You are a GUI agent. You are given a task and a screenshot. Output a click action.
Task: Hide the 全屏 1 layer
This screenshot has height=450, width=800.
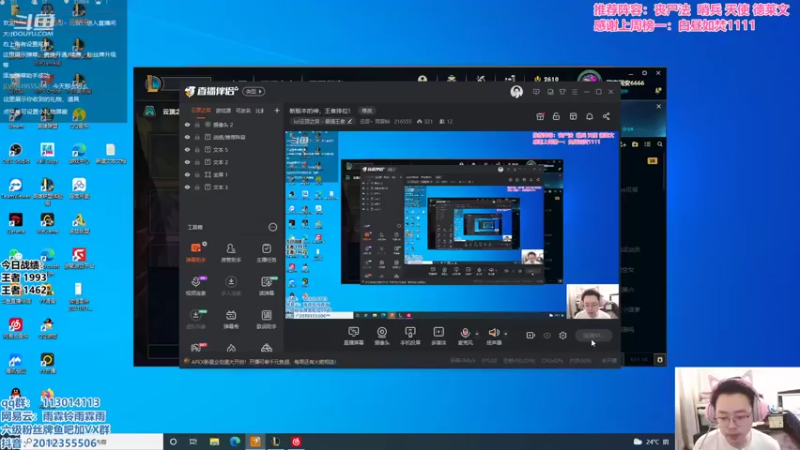187,174
